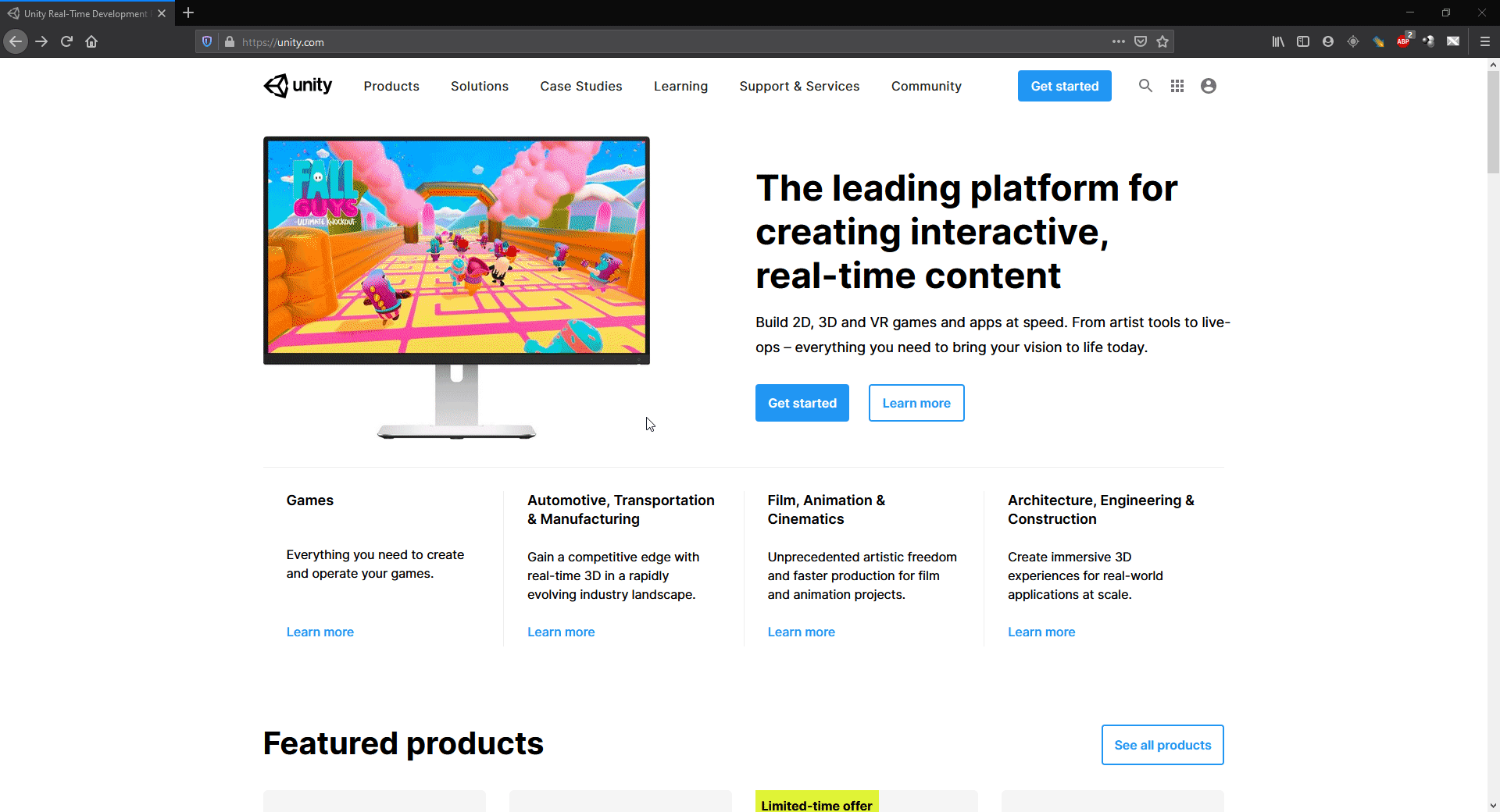This screenshot has width=1500, height=812.
Task: Click the Games section heading
Action: point(310,500)
